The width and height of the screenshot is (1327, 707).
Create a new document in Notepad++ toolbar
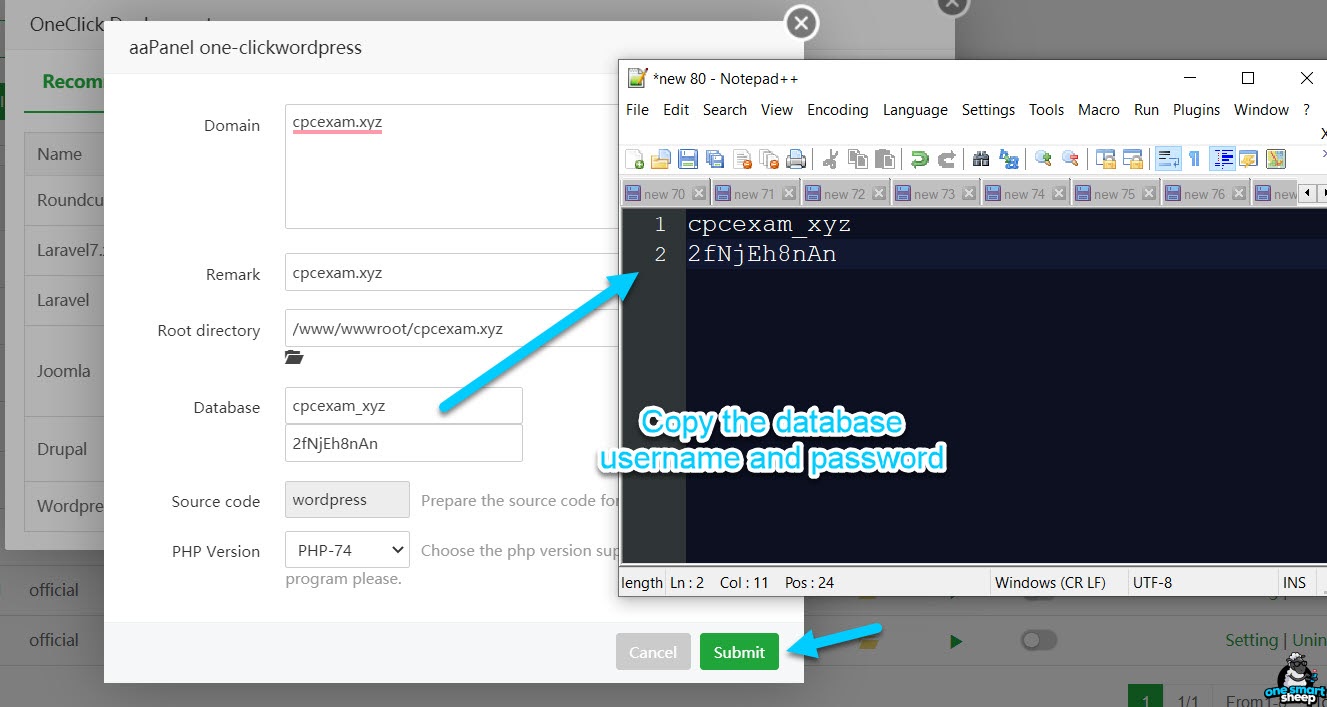click(634, 159)
